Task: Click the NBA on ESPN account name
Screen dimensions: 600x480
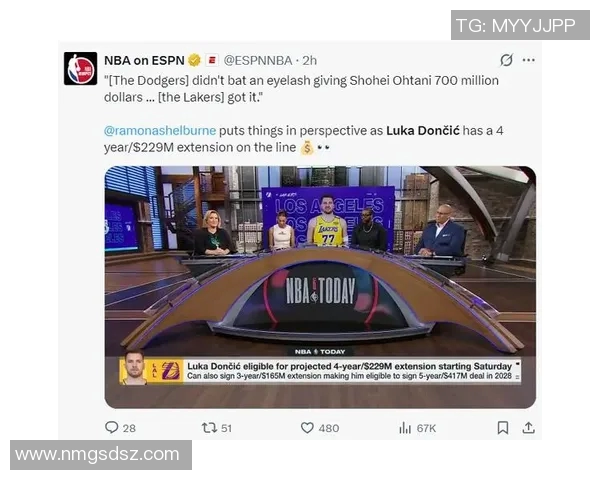Action: pyautogui.click(x=144, y=60)
